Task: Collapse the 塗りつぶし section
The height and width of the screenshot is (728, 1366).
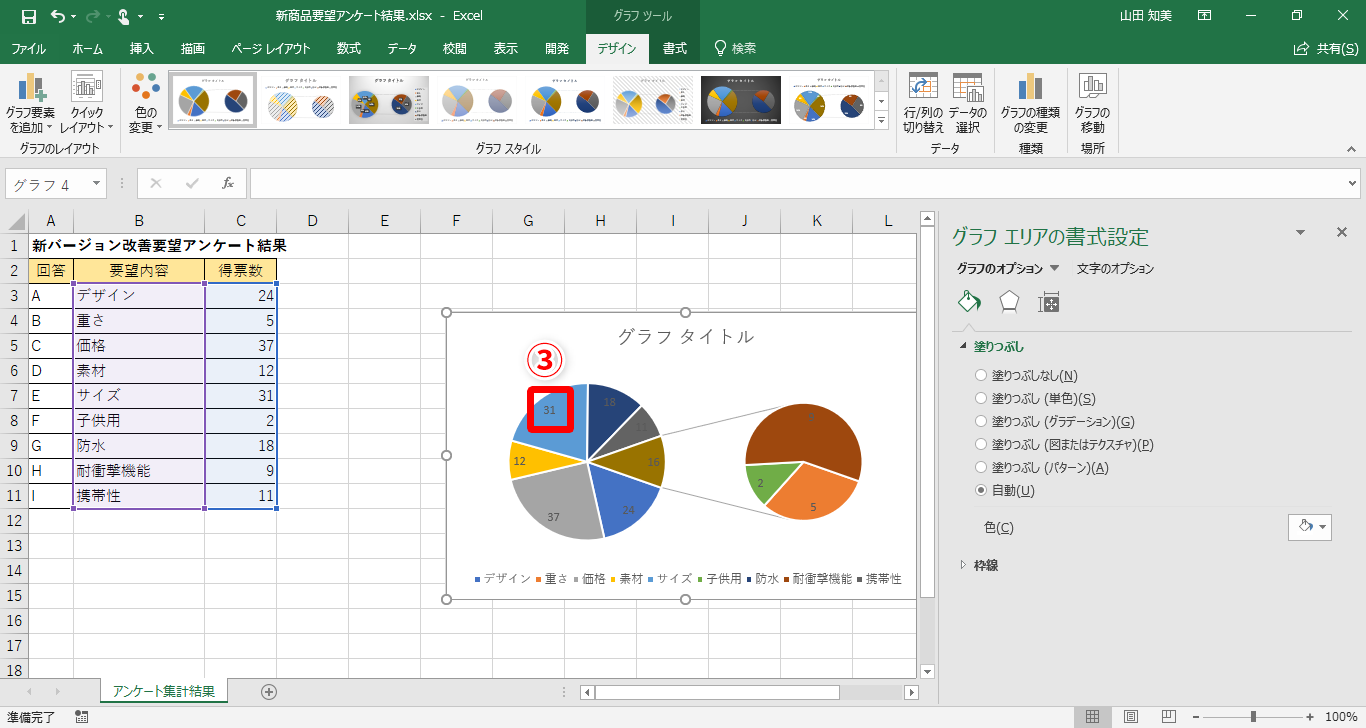Action: coord(964,346)
